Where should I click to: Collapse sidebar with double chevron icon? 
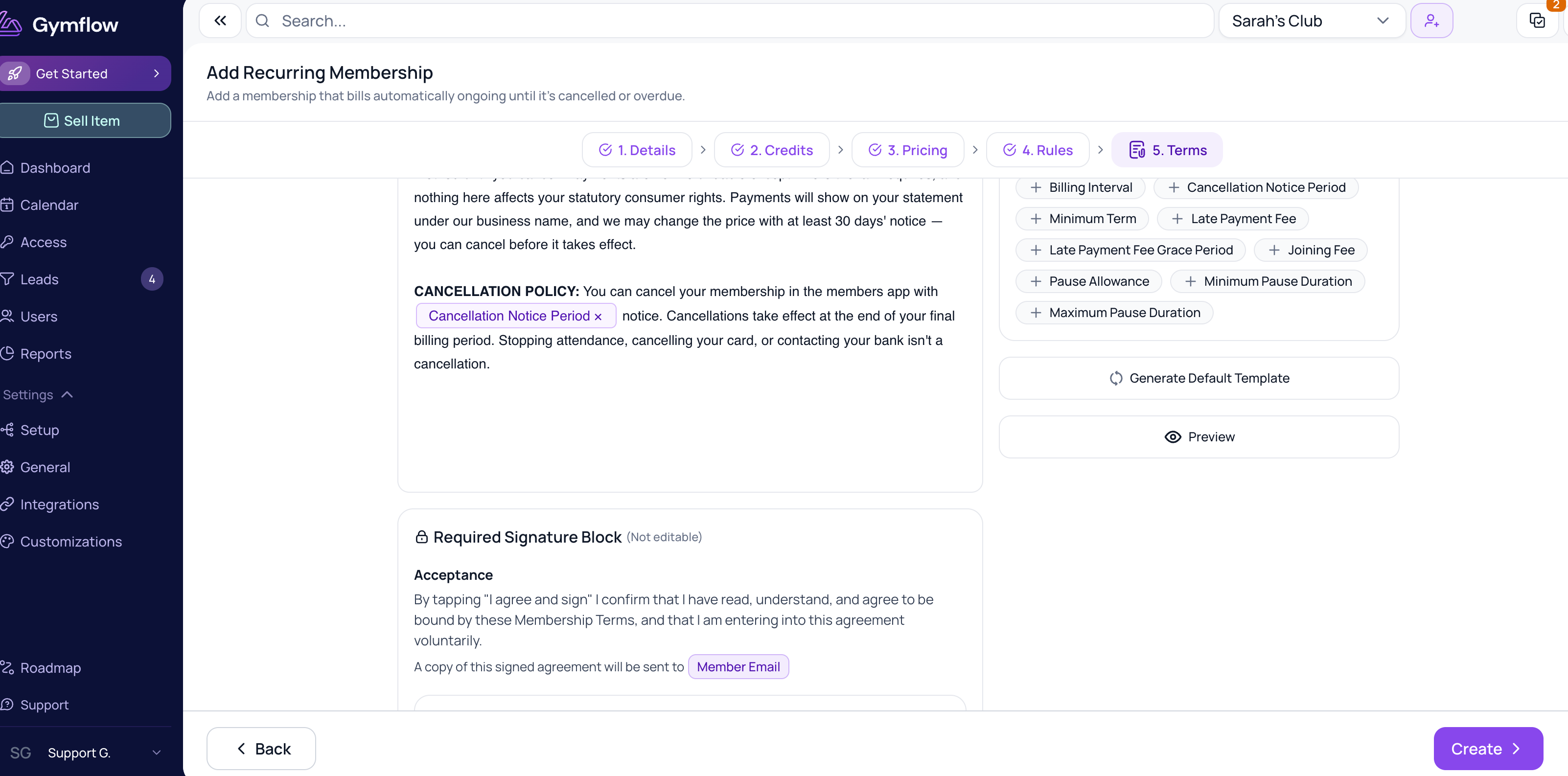click(220, 21)
